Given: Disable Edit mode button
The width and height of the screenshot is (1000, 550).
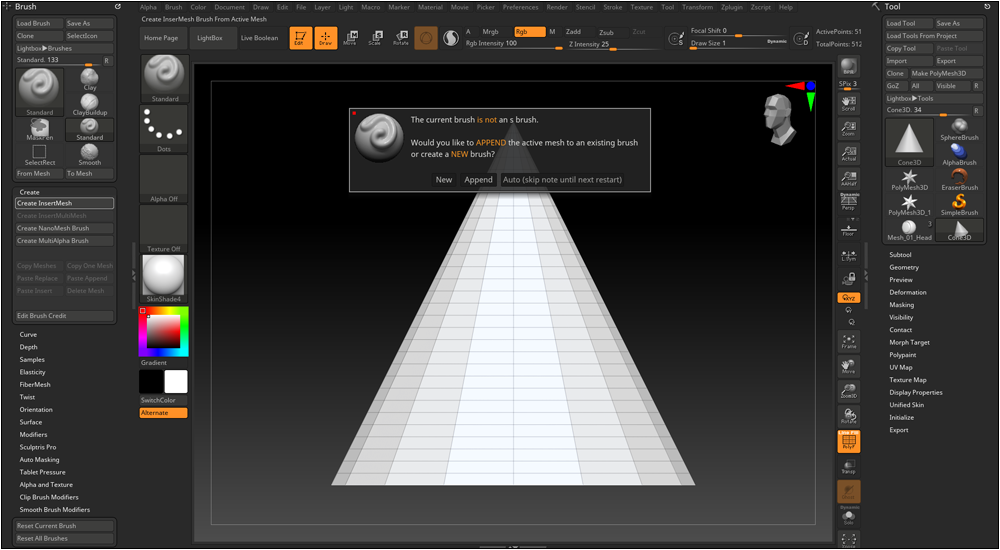Looking at the screenshot, I should pos(300,38).
